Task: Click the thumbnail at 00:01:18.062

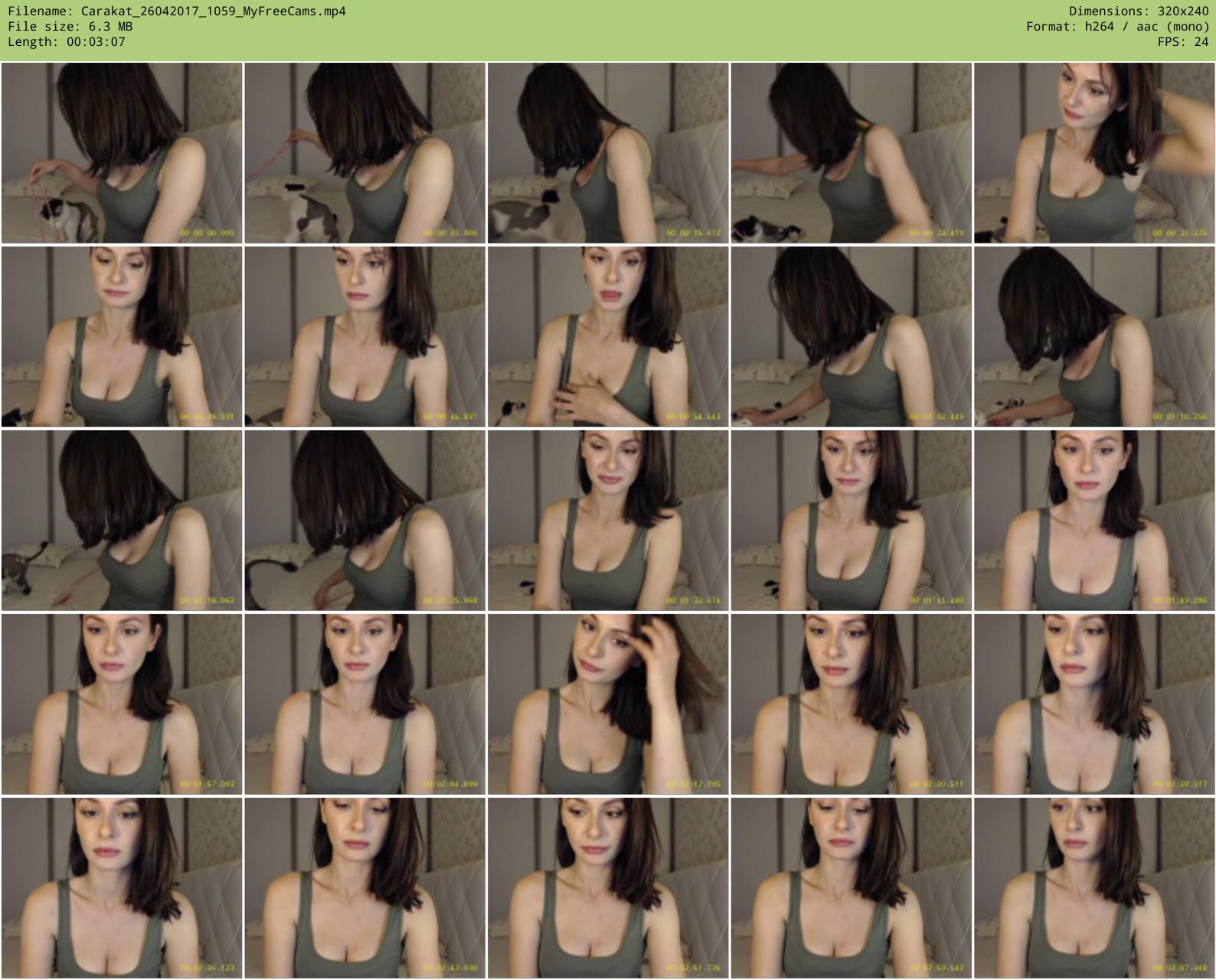Action: 122,521
